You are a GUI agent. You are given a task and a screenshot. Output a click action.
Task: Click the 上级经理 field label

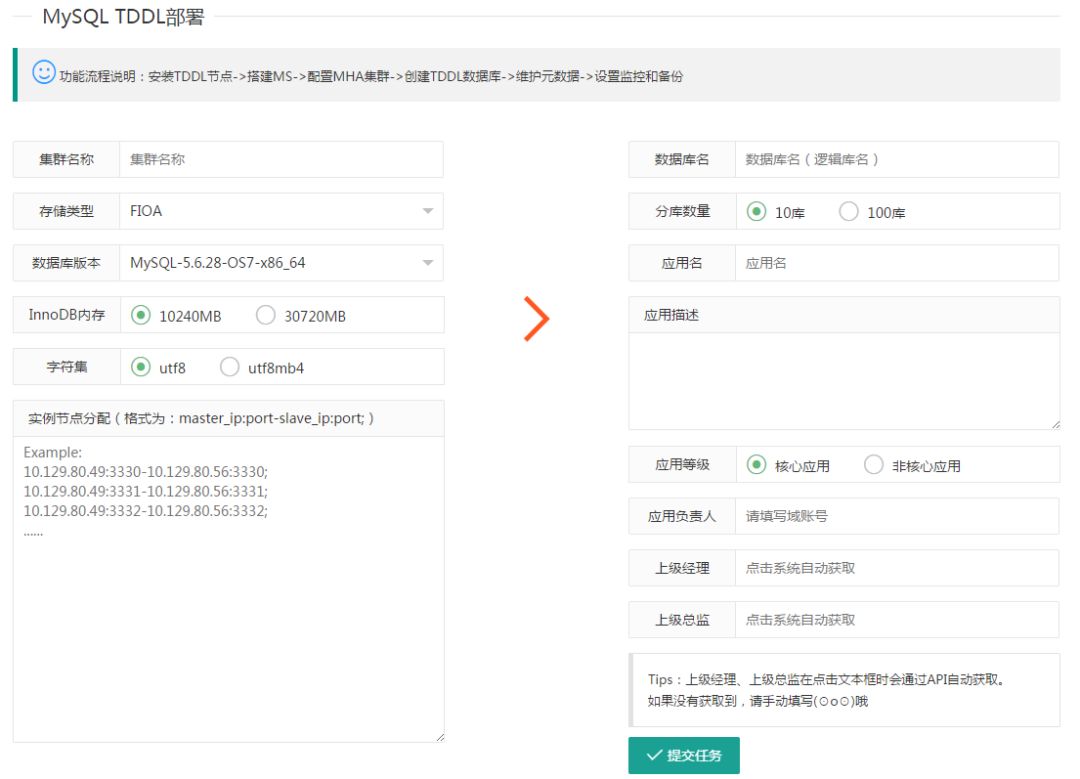(x=682, y=568)
